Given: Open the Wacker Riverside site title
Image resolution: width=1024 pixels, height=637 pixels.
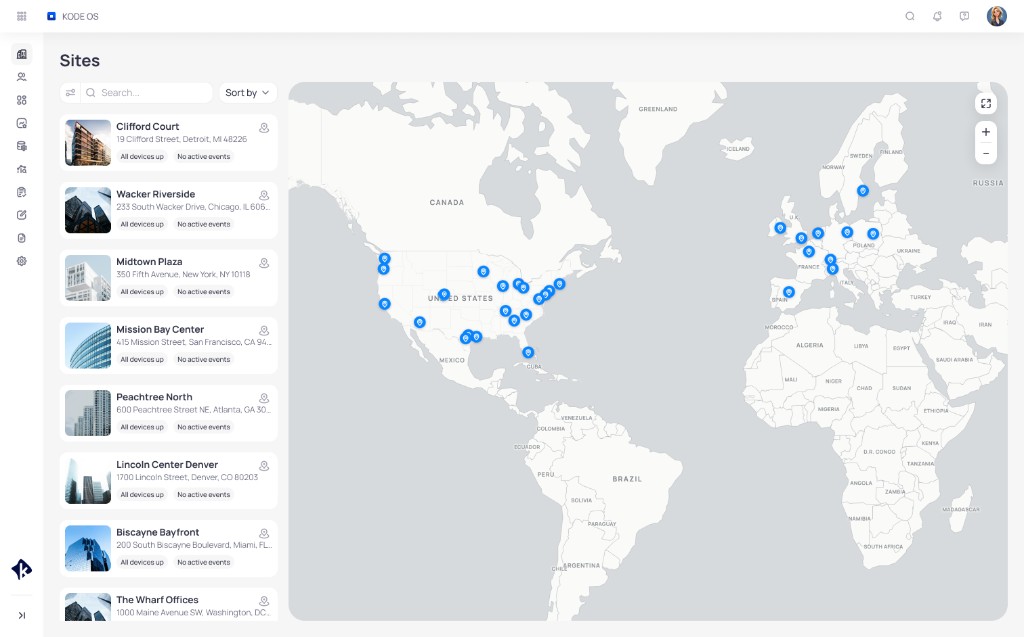Looking at the screenshot, I should tap(155, 194).
